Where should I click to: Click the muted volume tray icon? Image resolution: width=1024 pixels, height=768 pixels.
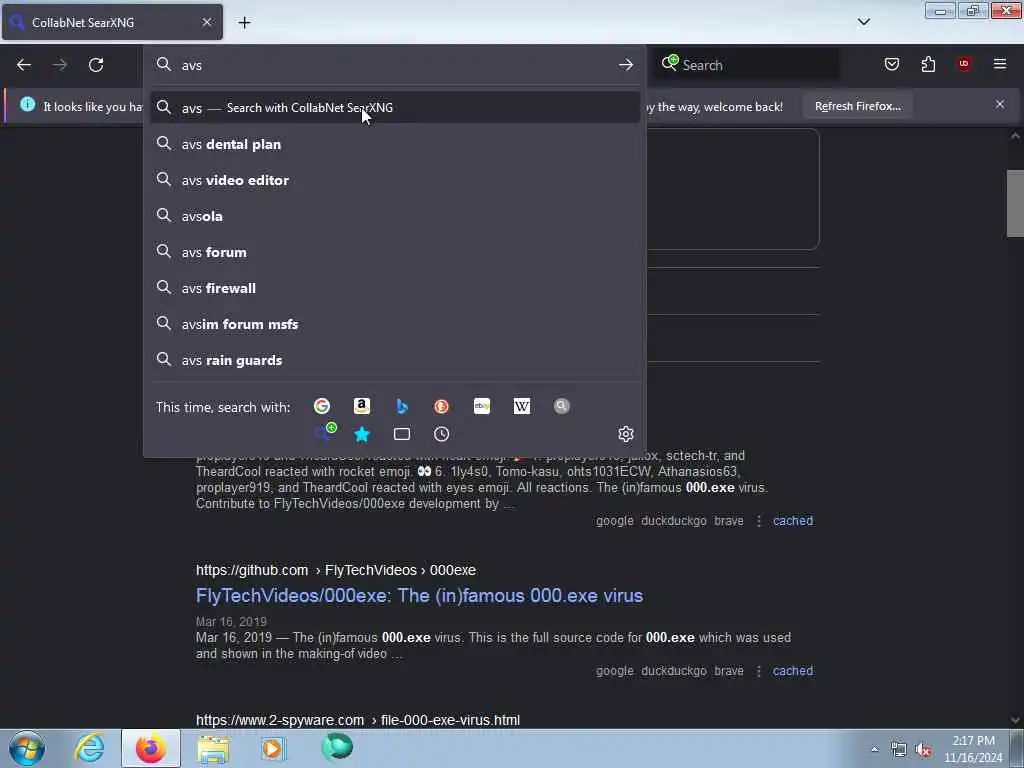click(x=923, y=750)
